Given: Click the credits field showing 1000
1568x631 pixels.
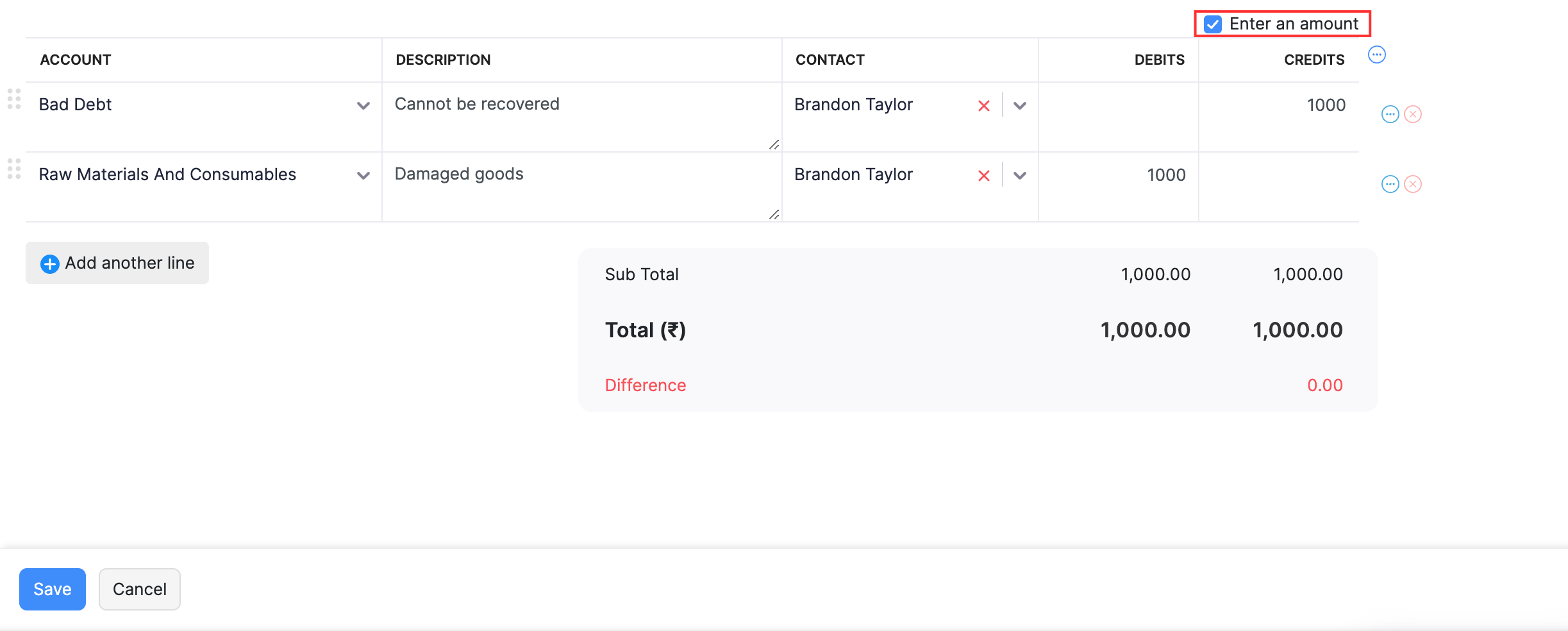Looking at the screenshot, I should coord(1279,105).
